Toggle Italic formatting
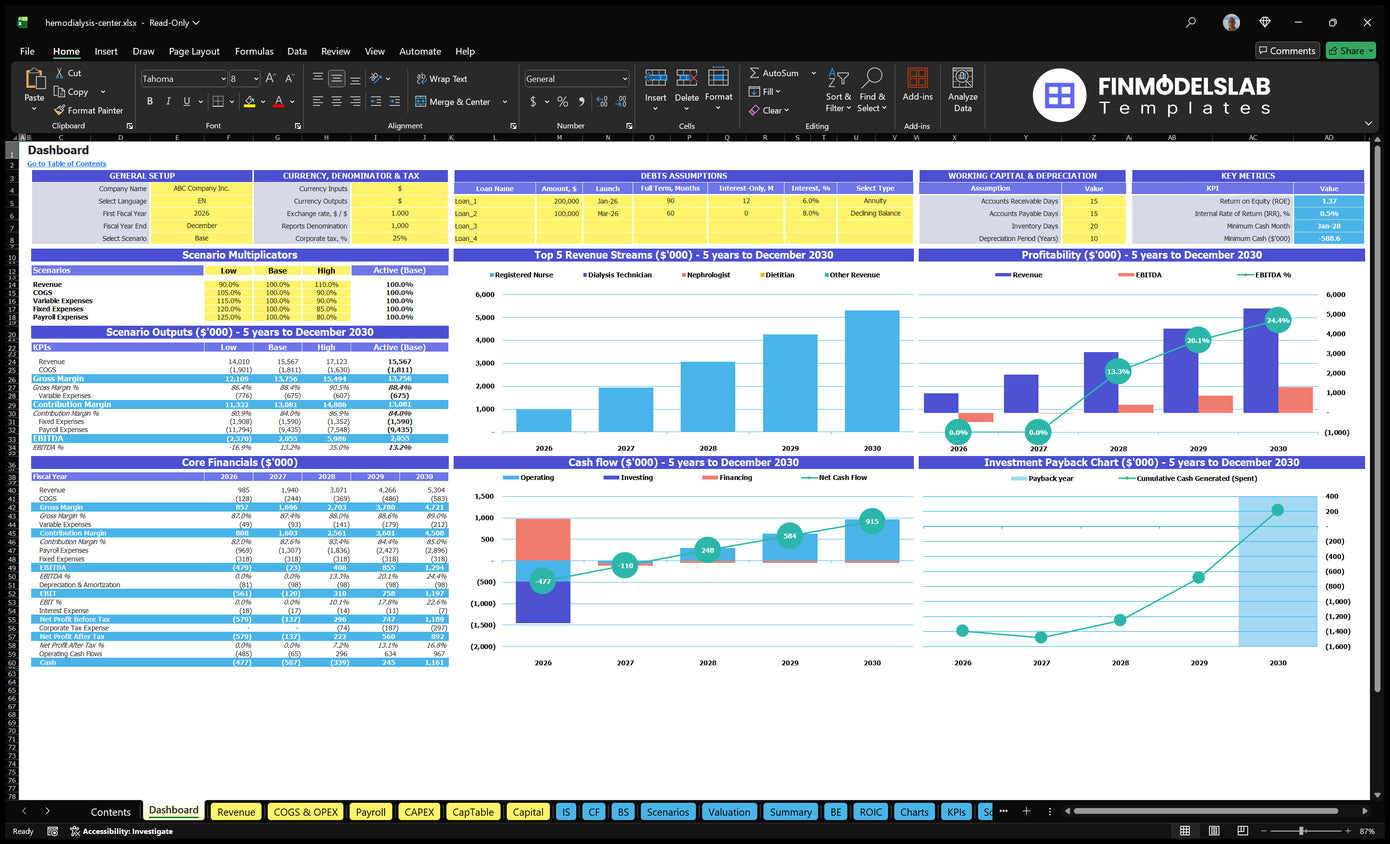Screen dimensions: 1390x844 coord(167,101)
